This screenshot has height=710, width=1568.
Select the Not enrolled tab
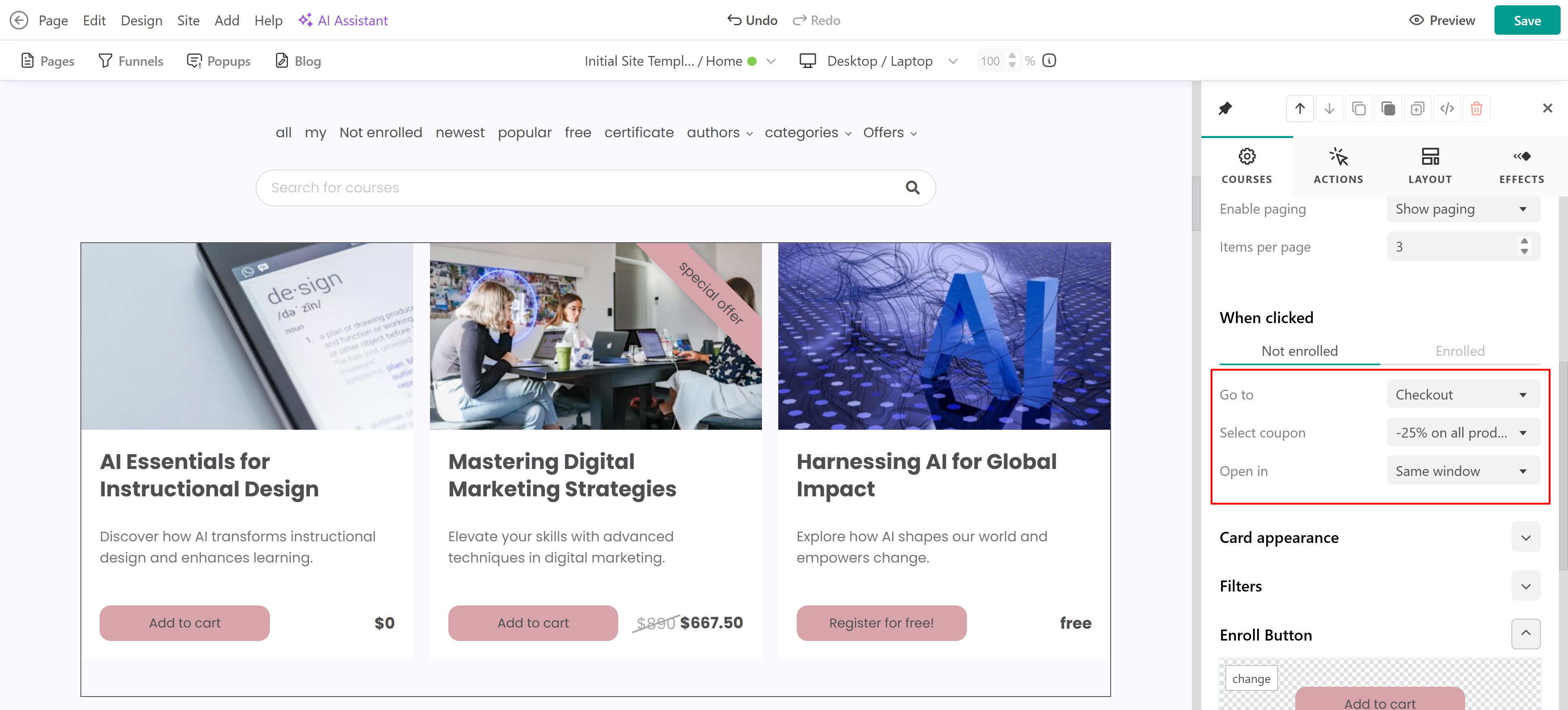point(1300,351)
